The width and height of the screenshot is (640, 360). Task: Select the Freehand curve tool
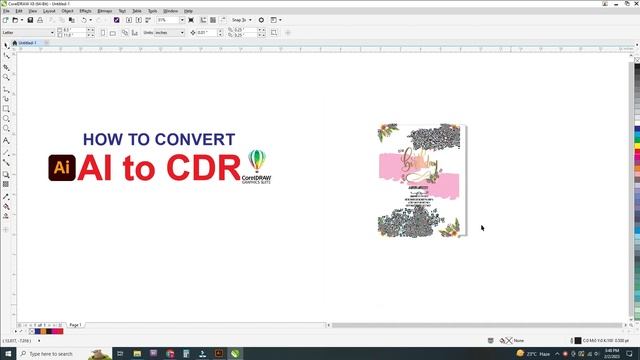point(6,89)
